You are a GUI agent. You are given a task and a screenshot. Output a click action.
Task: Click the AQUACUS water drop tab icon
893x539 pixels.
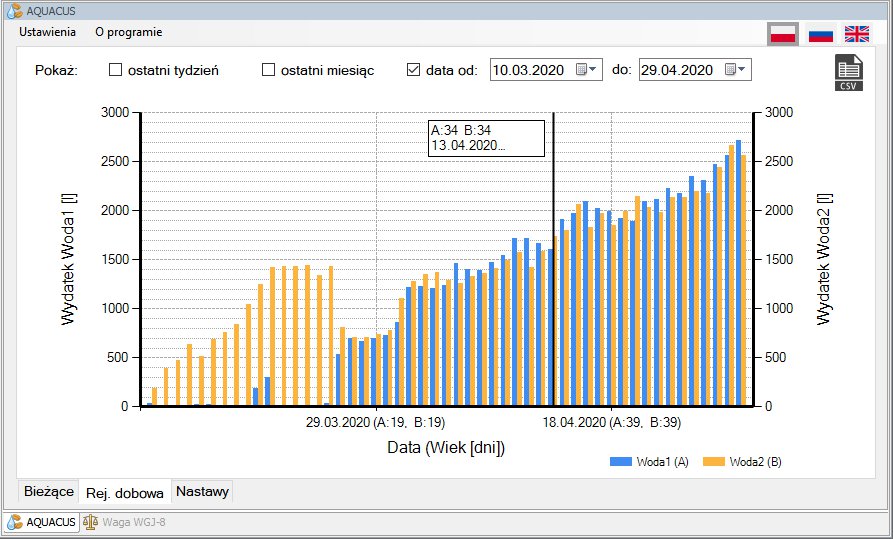(15, 521)
